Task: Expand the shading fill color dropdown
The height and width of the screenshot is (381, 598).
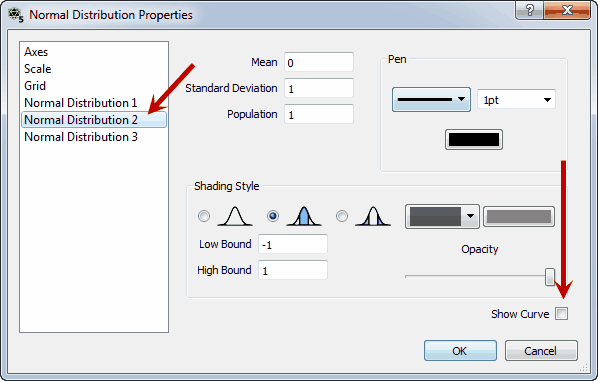Action: (x=442, y=217)
